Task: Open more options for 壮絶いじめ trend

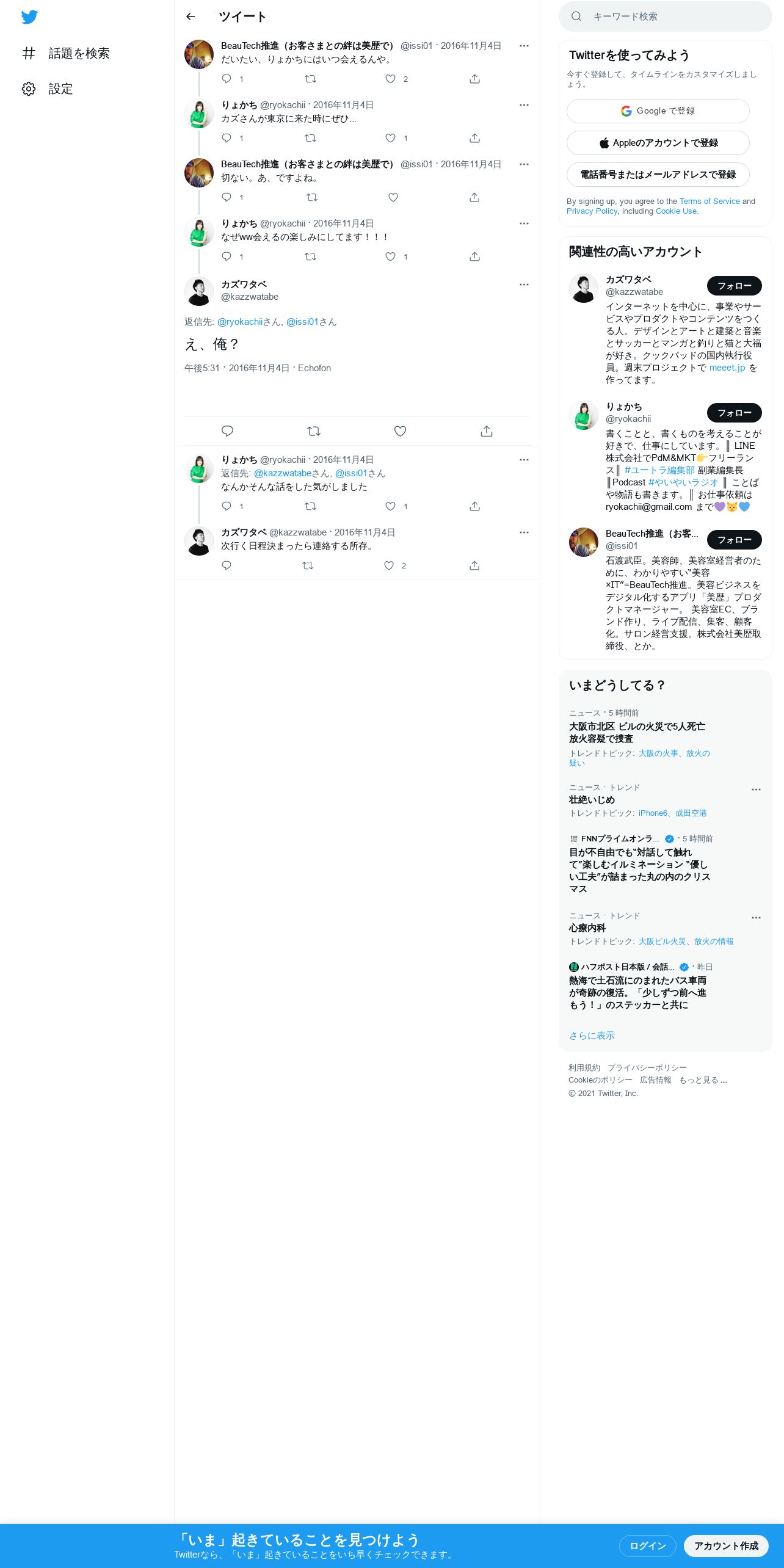Action: click(756, 789)
